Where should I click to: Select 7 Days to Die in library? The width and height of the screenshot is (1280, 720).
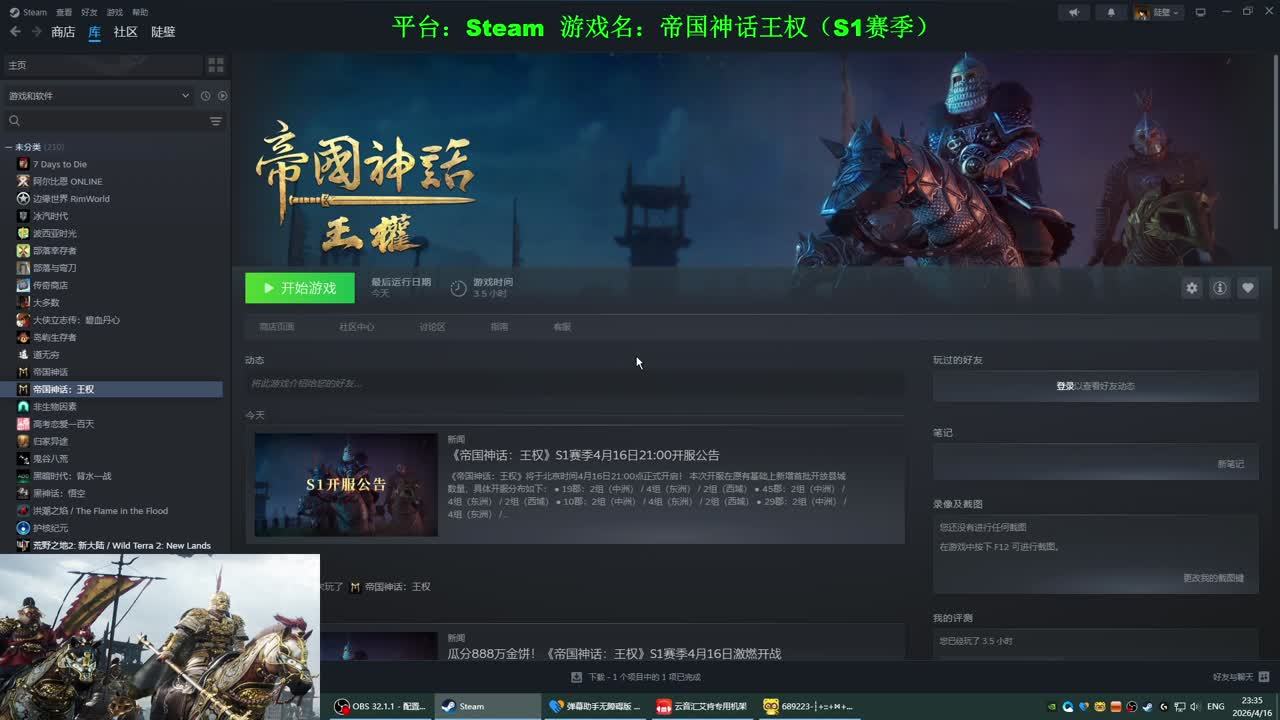tap(60, 164)
